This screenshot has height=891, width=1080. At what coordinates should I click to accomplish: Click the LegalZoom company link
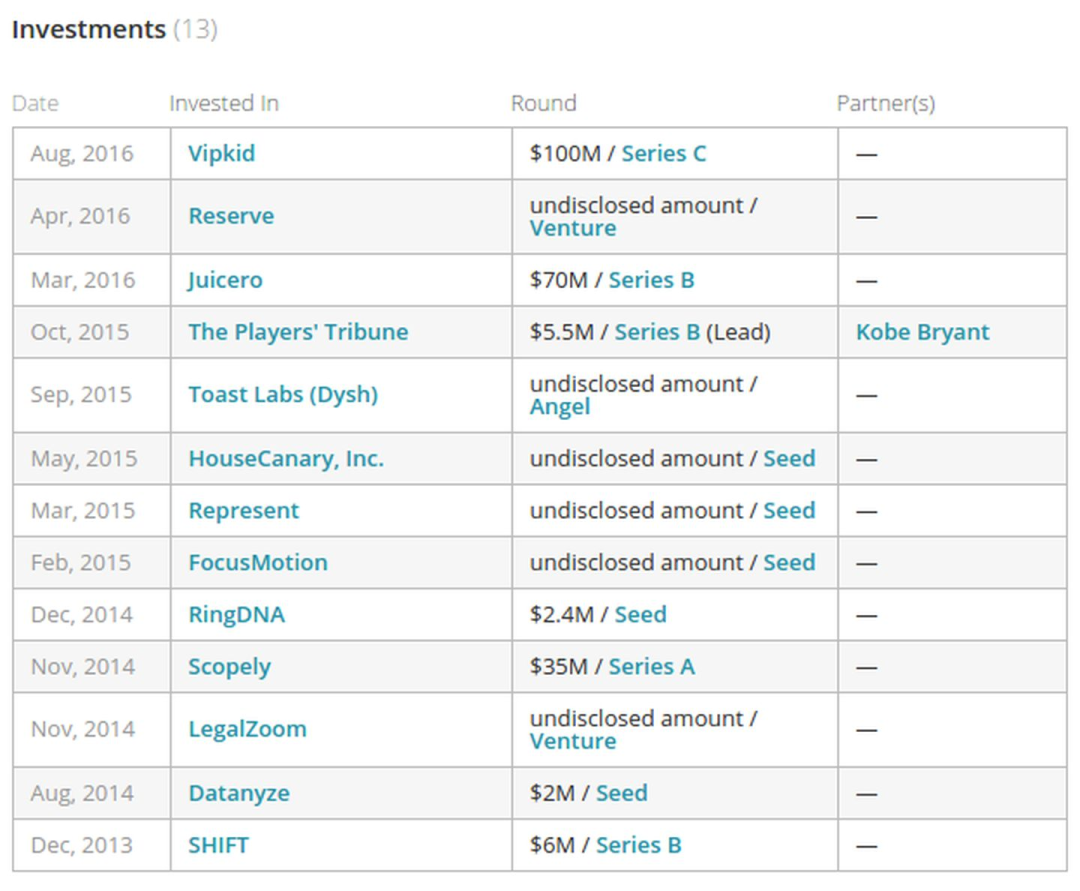tap(247, 728)
